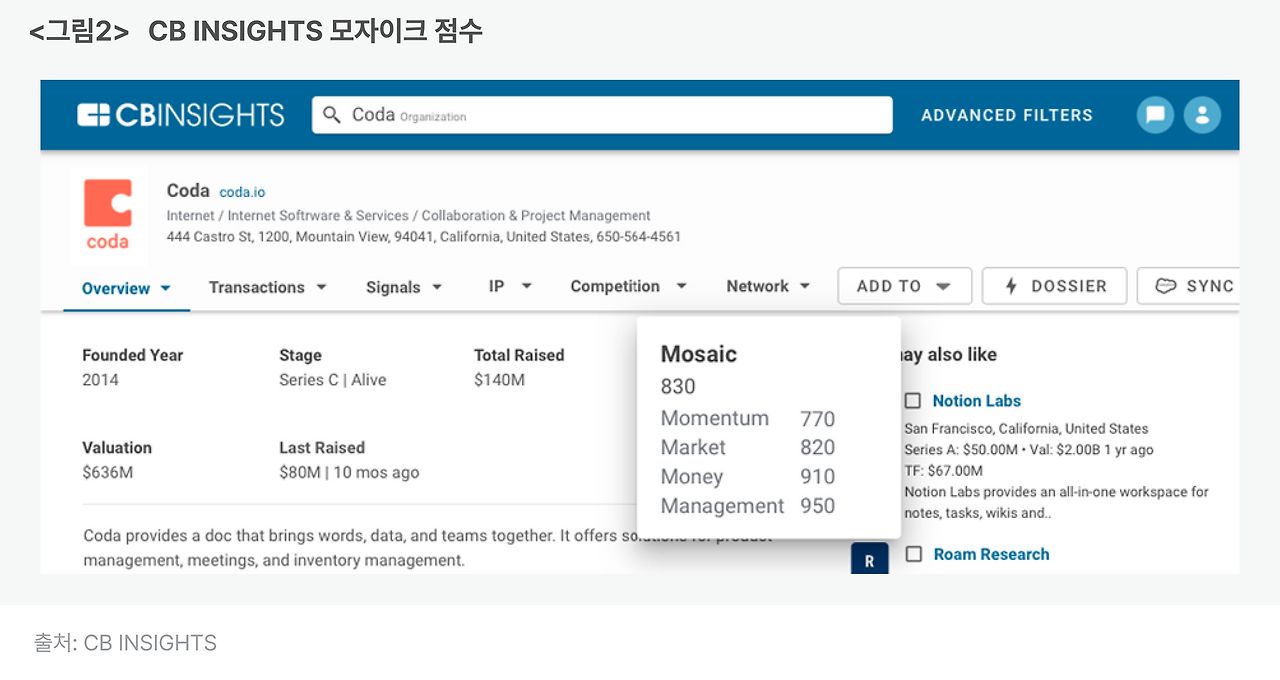Check the Notion Labs checkbox
The image size is (1280, 680).
click(x=913, y=401)
